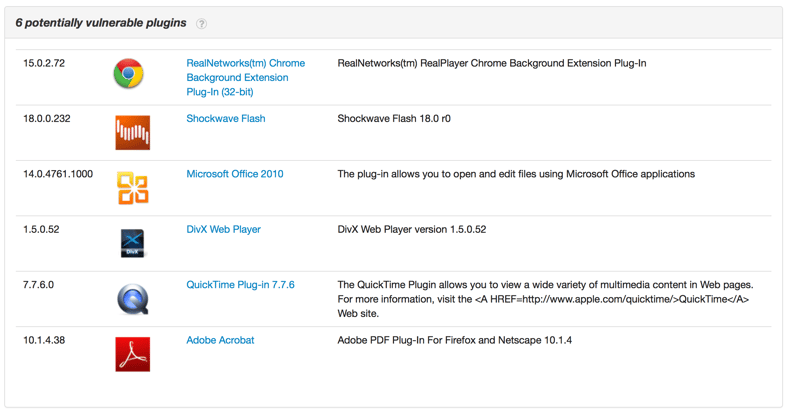Follow the Microsoft Office 2010 link
This screenshot has height=413, width=788.
[234, 174]
